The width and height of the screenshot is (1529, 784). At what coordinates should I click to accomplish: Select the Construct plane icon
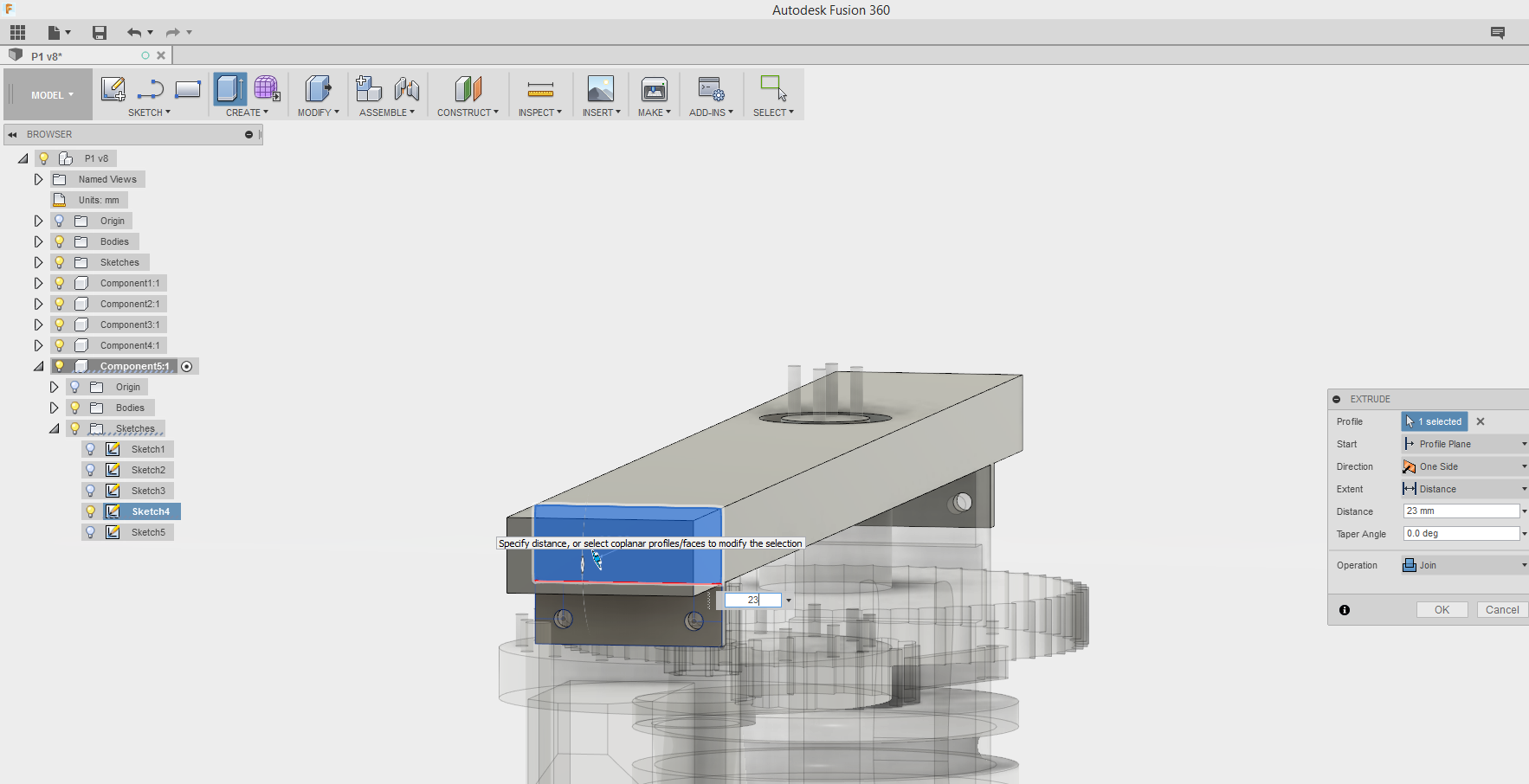[468, 88]
